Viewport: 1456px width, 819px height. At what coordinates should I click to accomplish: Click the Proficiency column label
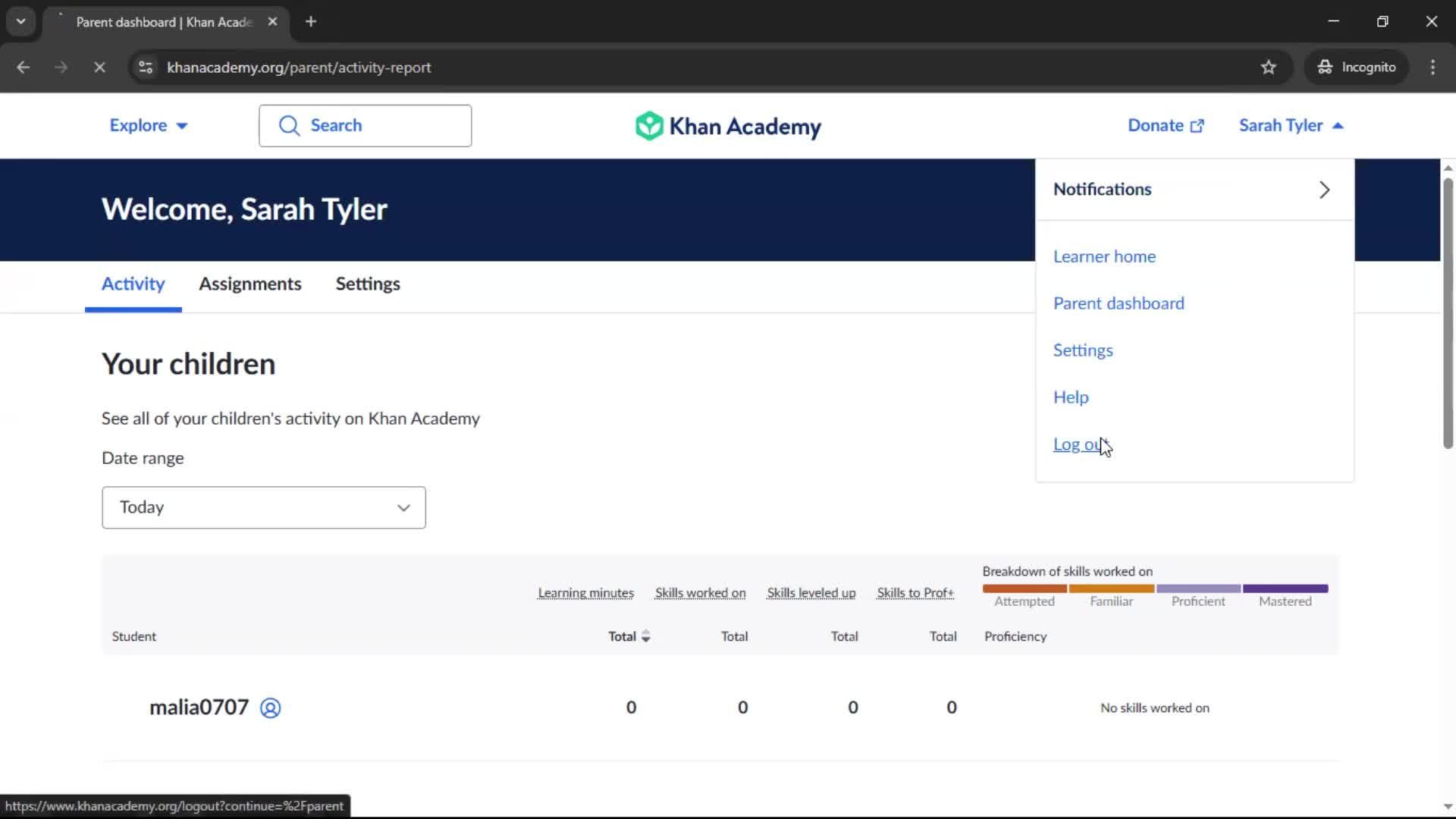tap(1015, 637)
